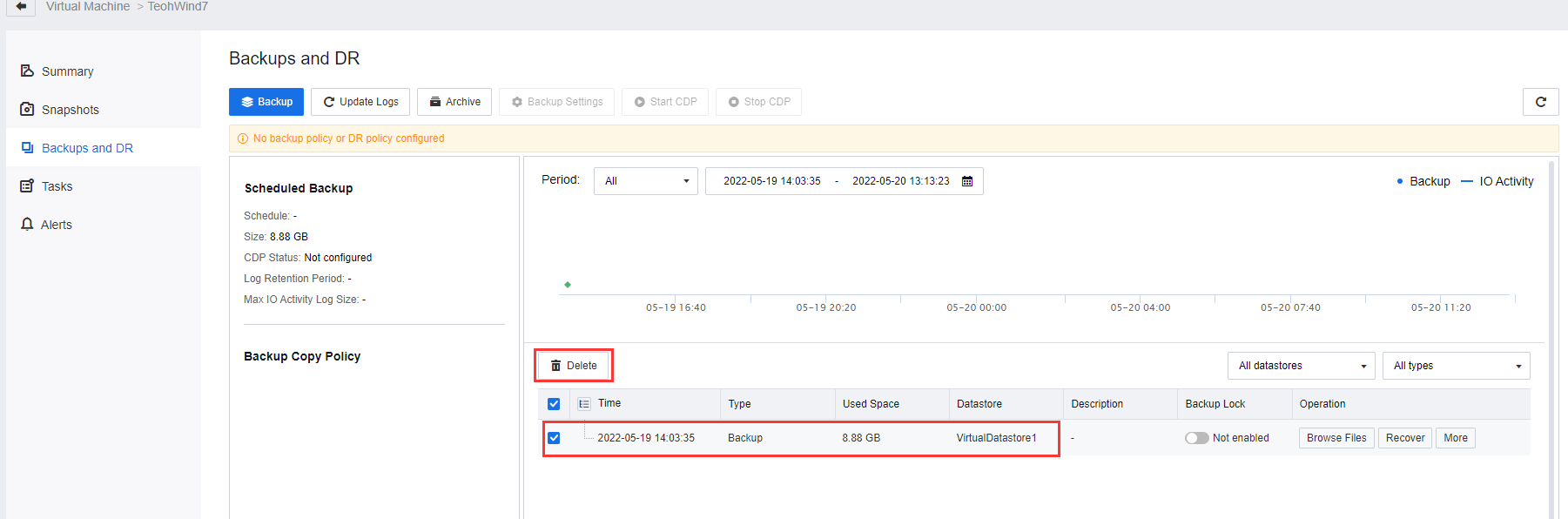Click the Delete trash button
The image size is (1568, 519).
point(574,366)
